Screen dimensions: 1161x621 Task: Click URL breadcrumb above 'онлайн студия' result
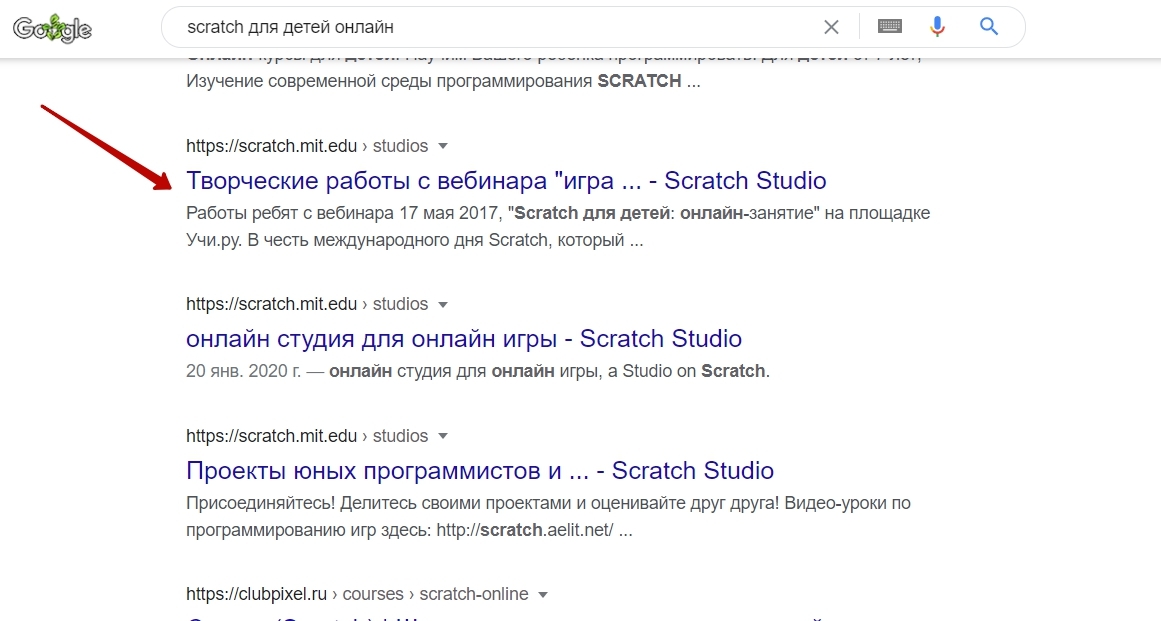tap(307, 304)
